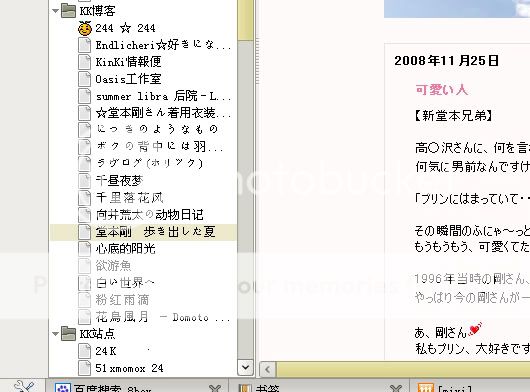Click the date heading 2008年11月25日
The height and width of the screenshot is (392, 530).
click(x=446, y=61)
